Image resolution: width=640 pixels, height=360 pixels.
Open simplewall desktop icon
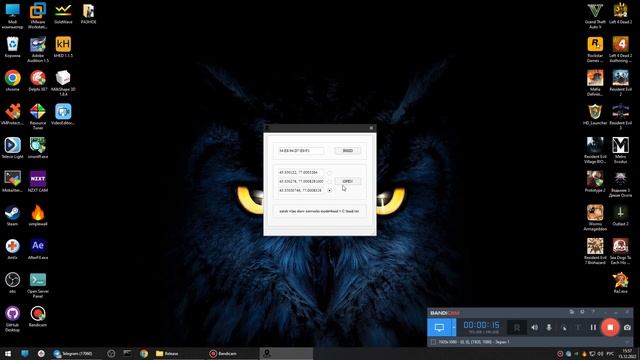pos(38,216)
